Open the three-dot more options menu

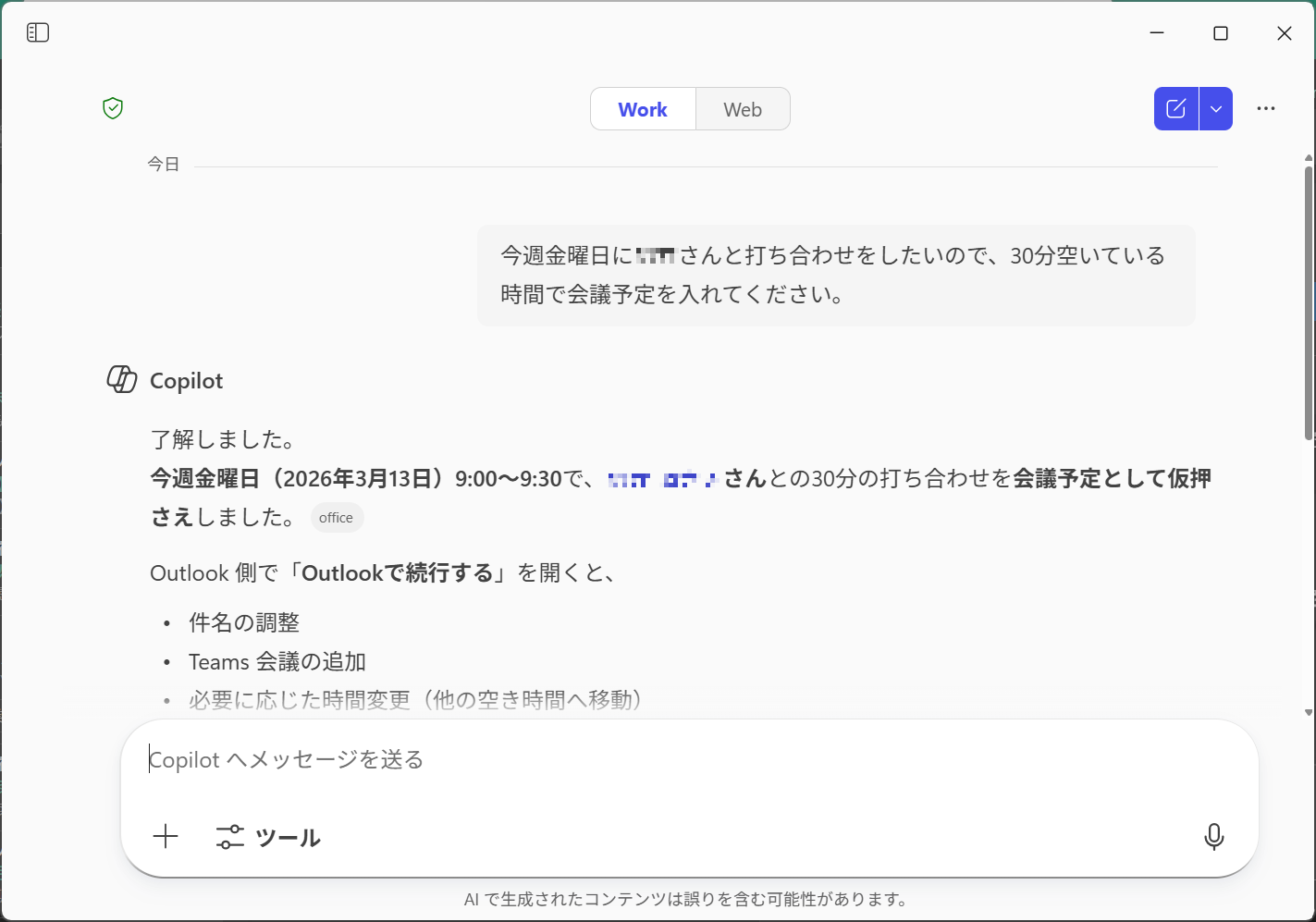pos(1265,109)
